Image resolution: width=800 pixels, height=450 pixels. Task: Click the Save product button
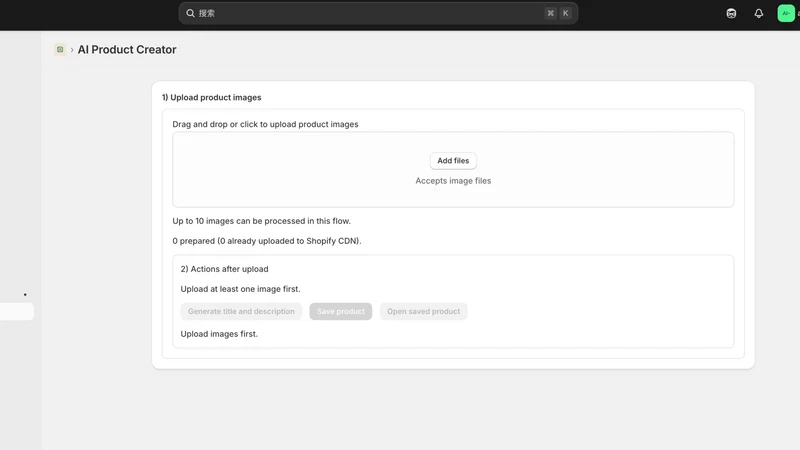click(x=341, y=311)
